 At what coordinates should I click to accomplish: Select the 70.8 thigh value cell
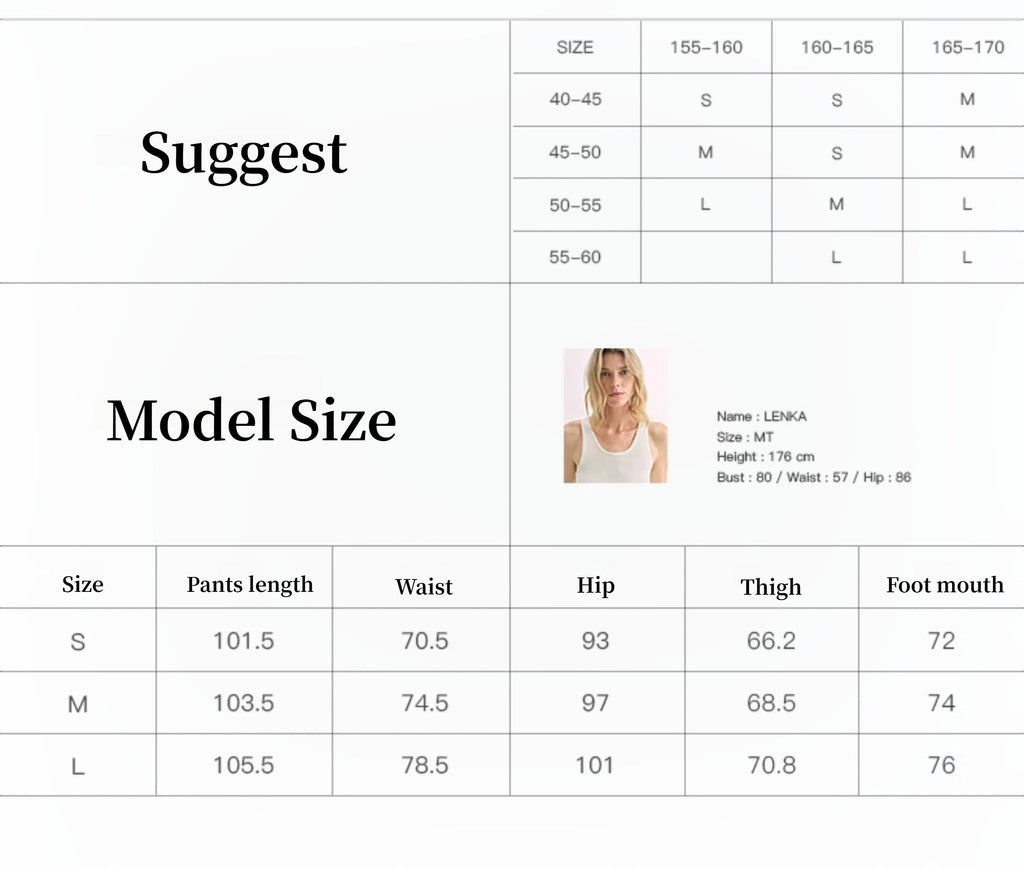pos(771,765)
